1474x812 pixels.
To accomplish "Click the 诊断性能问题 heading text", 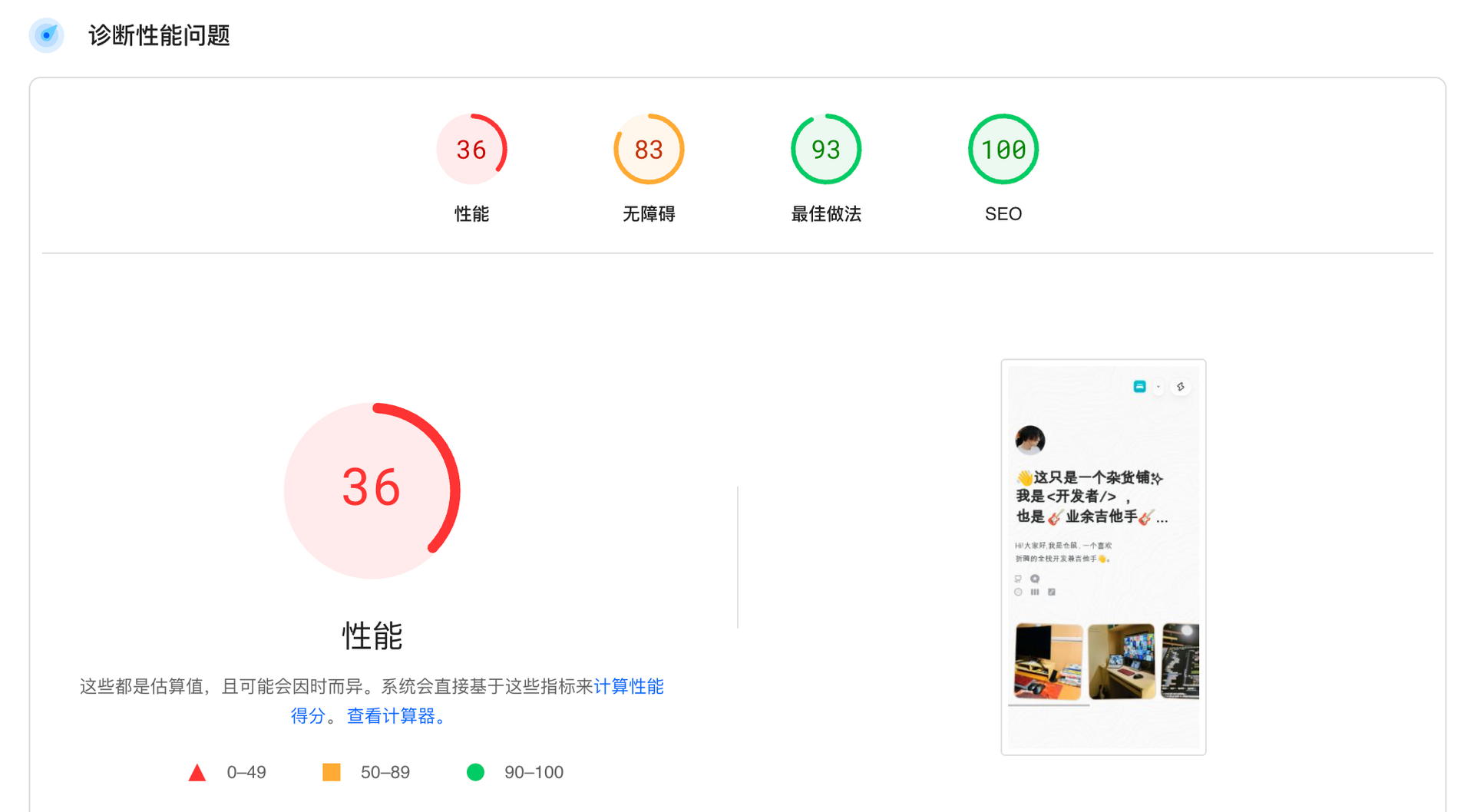I will (x=159, y=35).
